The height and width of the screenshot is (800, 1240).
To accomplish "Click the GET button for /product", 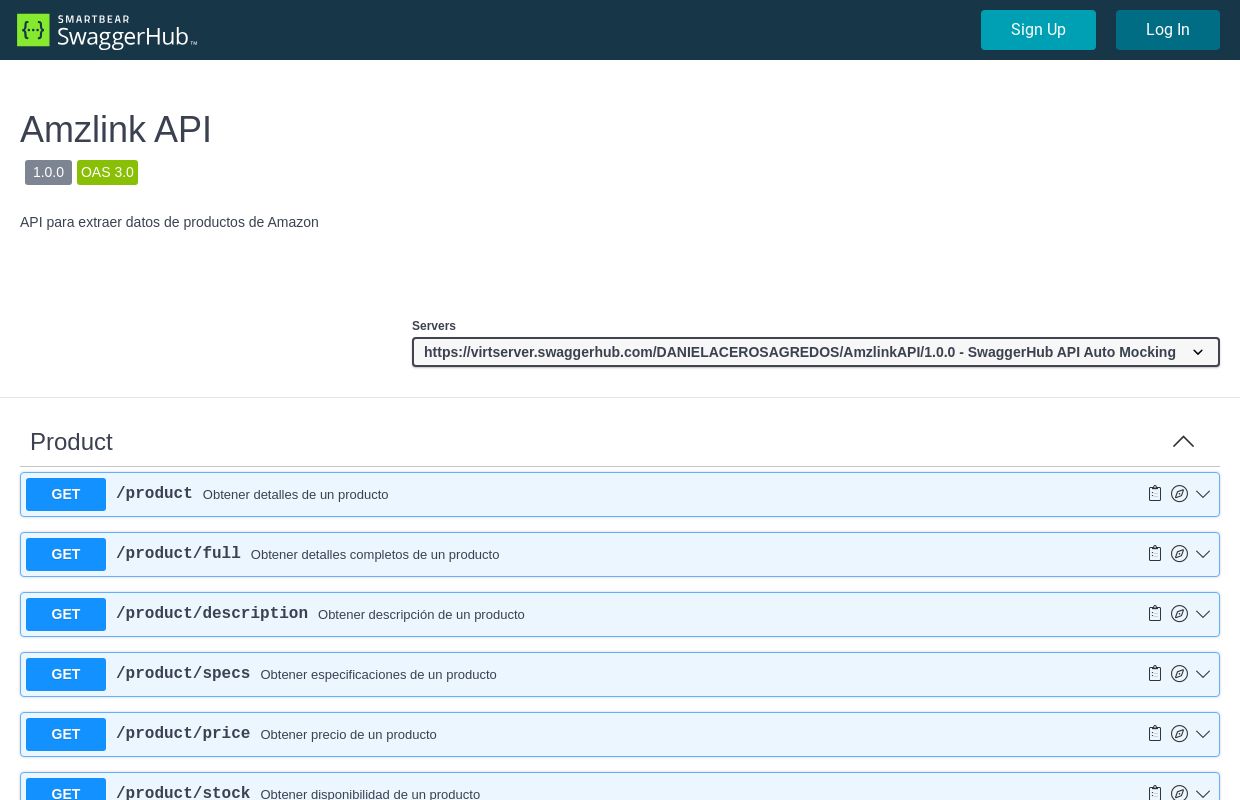I will pos(66,494).
